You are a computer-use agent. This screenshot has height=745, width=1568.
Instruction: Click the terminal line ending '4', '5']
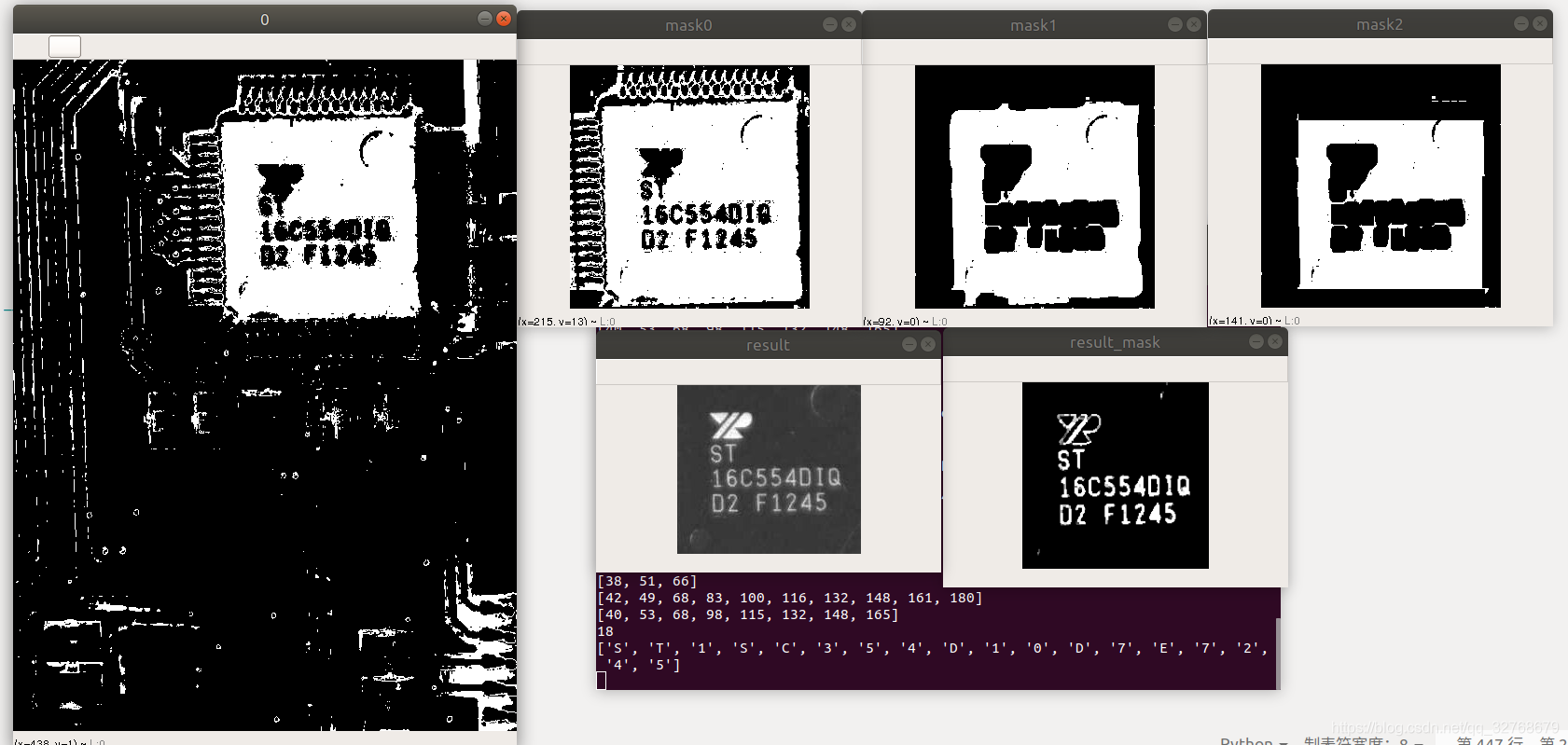point(644,665)
